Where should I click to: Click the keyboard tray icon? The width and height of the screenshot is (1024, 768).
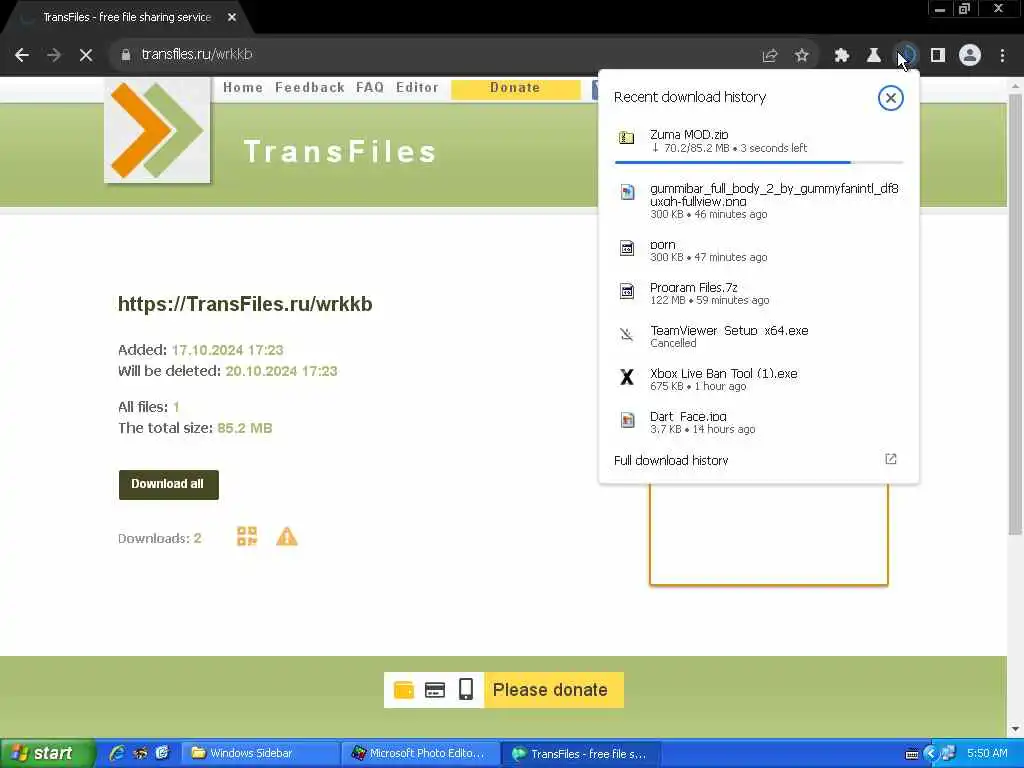click(x=912, y=754)
